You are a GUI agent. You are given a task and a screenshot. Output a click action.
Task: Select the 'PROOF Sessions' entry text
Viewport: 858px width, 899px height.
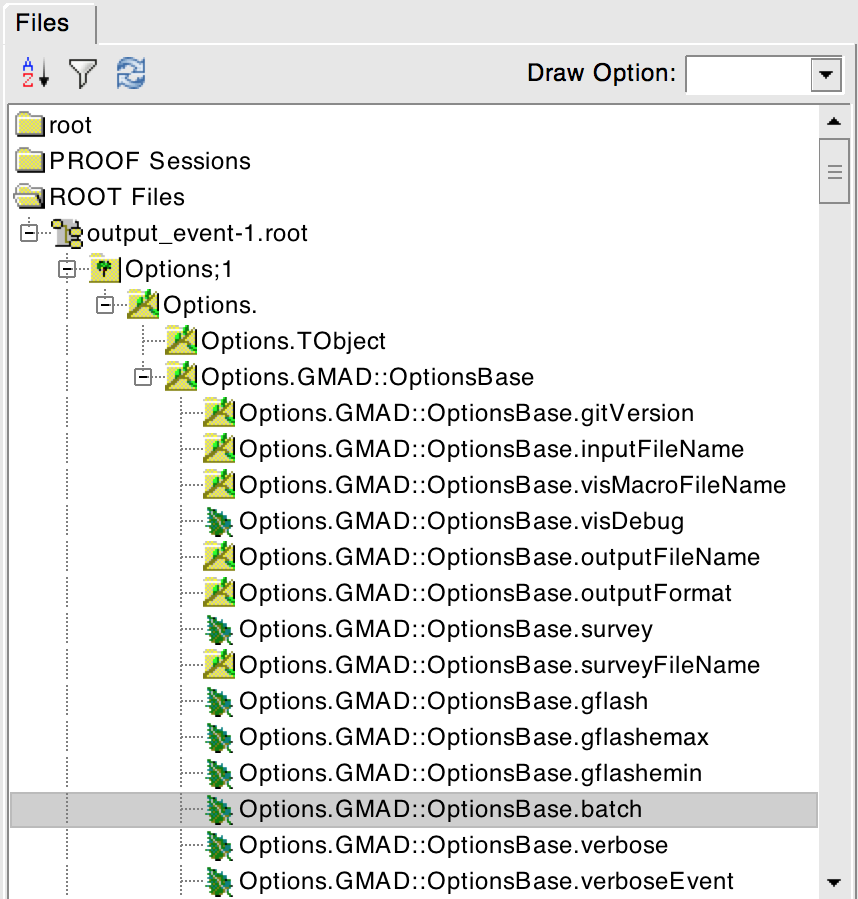(150, 161)
